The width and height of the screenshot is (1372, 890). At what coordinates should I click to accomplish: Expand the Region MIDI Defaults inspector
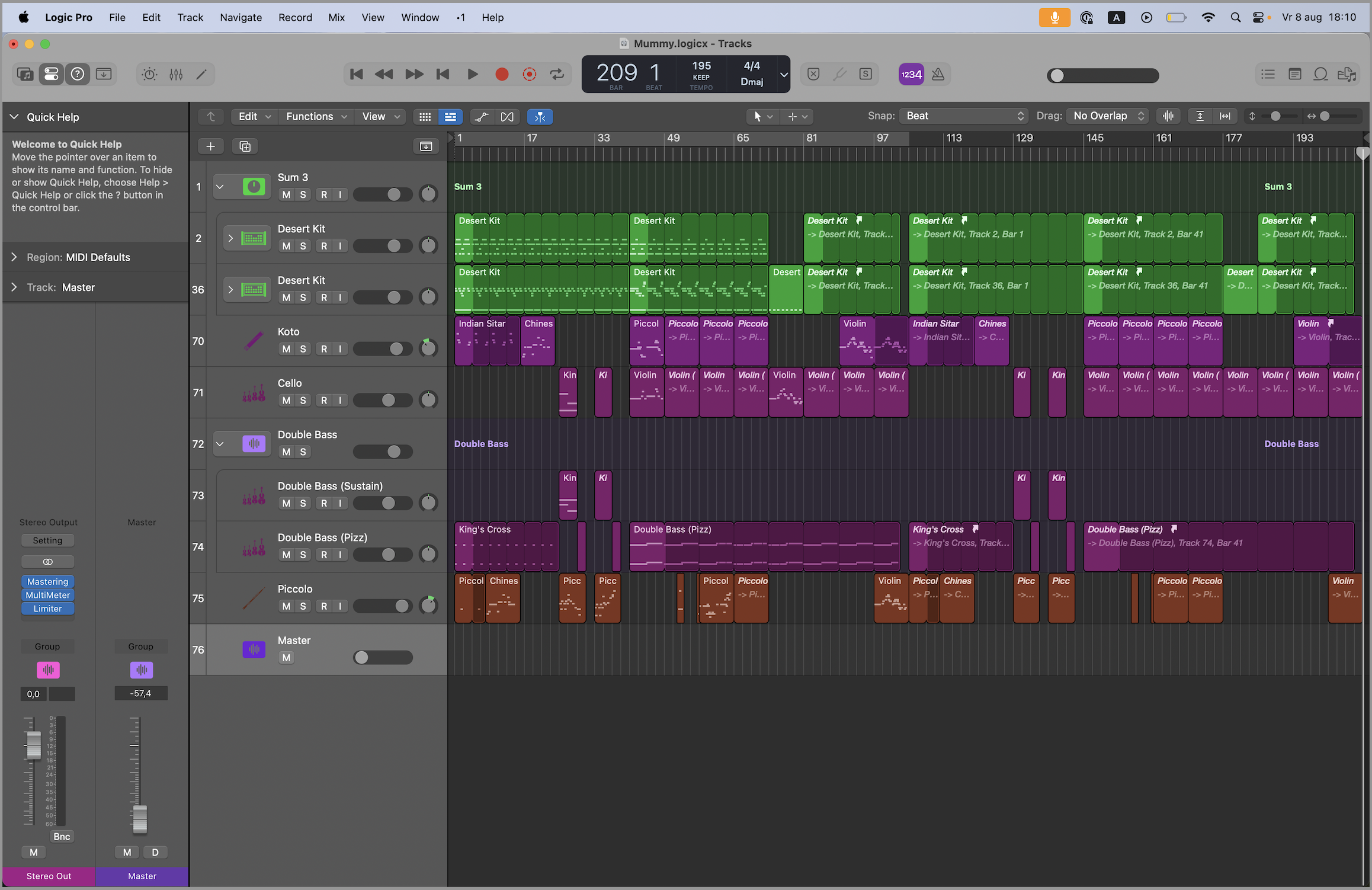[x=14, y=257]
